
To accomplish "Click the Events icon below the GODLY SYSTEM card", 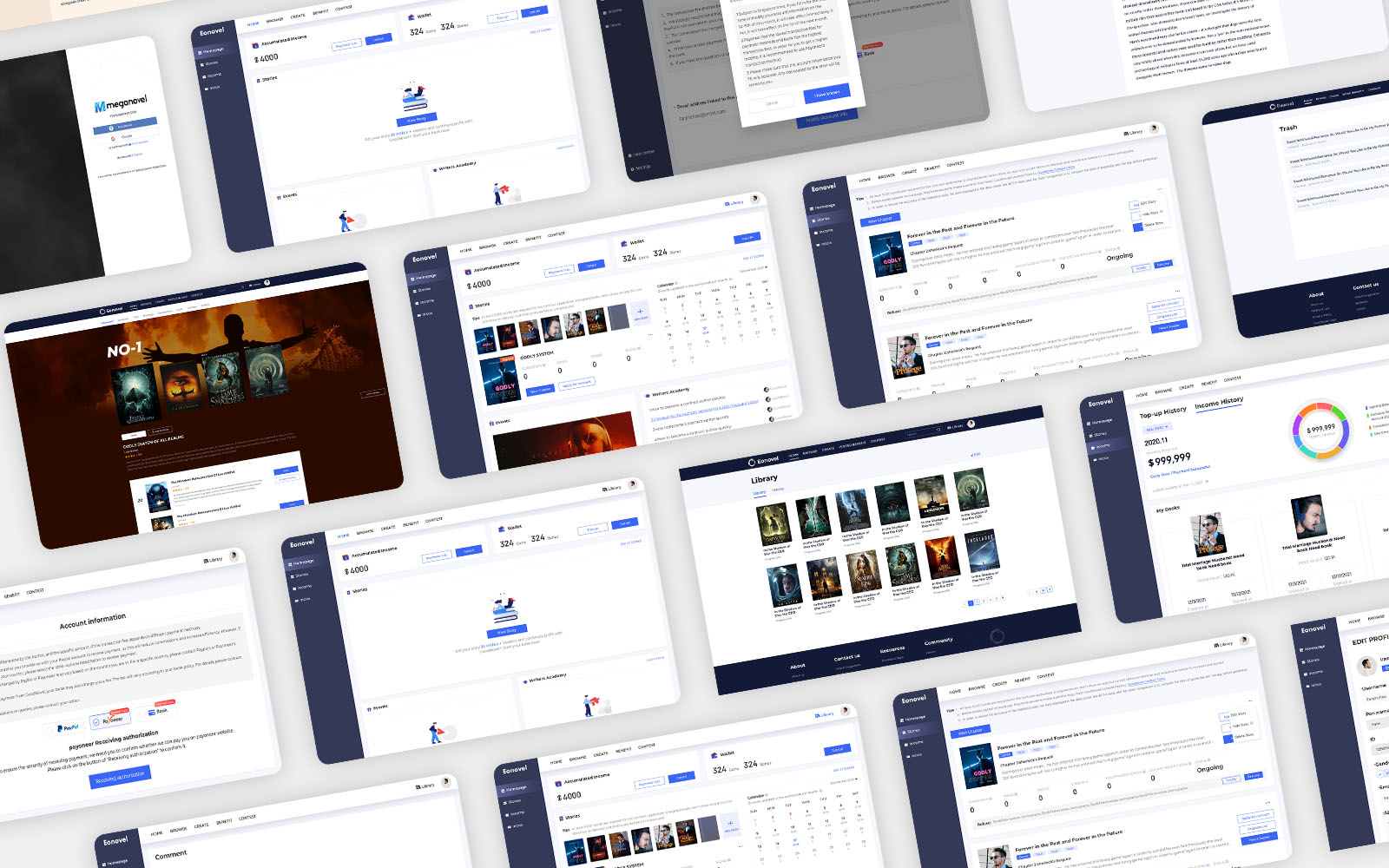I will tap(491, 423).
